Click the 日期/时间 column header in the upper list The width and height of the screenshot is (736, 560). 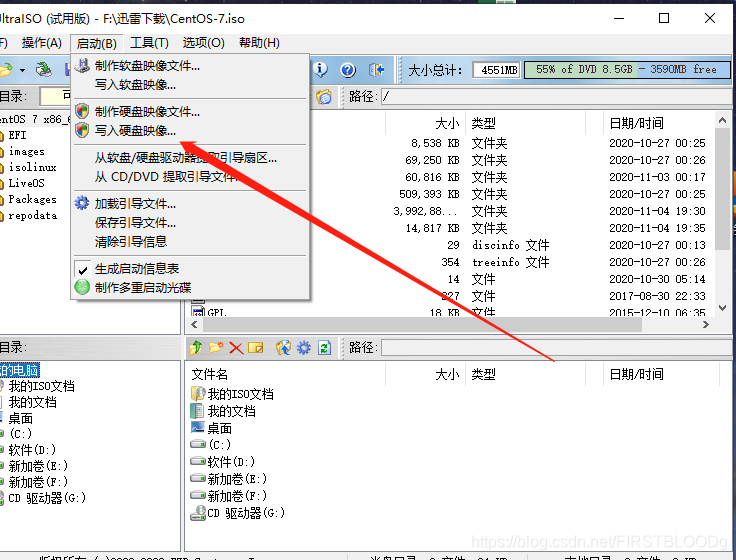pyautogui.click(x=636, y=123)
